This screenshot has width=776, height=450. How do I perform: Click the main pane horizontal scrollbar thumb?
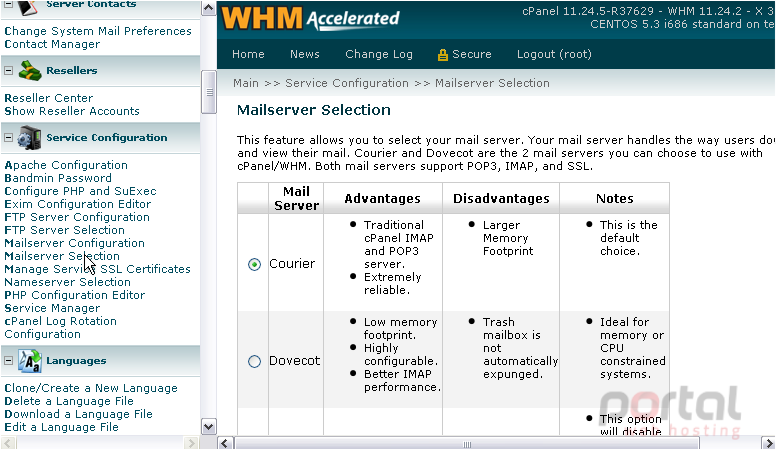click(x=467, y=443)
